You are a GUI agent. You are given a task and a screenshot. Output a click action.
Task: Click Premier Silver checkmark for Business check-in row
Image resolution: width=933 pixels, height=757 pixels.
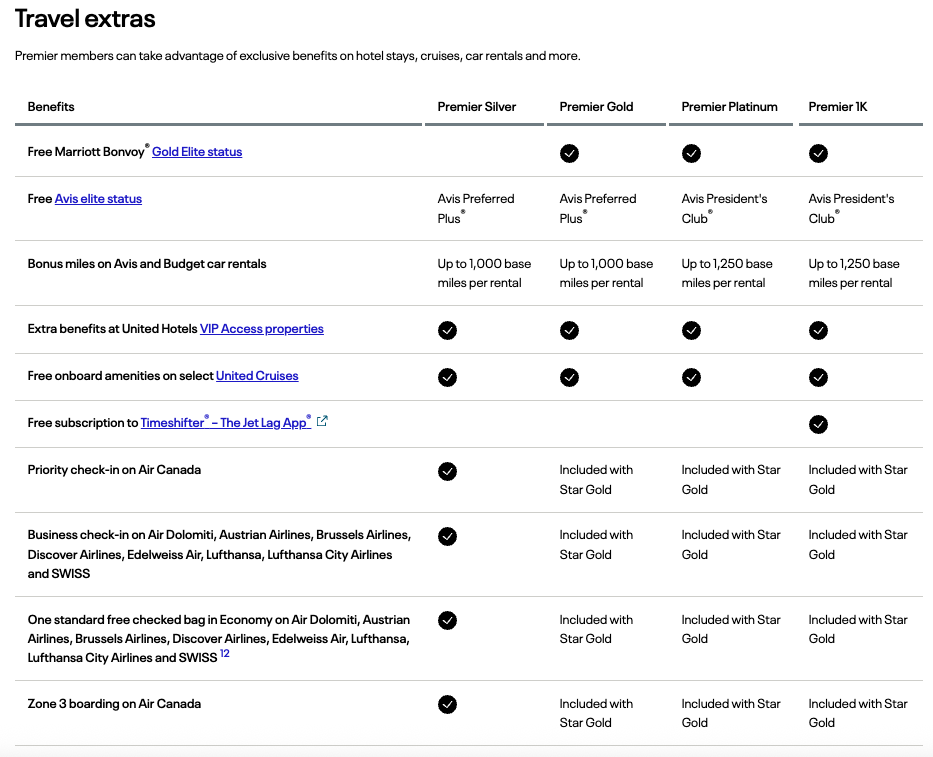(447, 536)
